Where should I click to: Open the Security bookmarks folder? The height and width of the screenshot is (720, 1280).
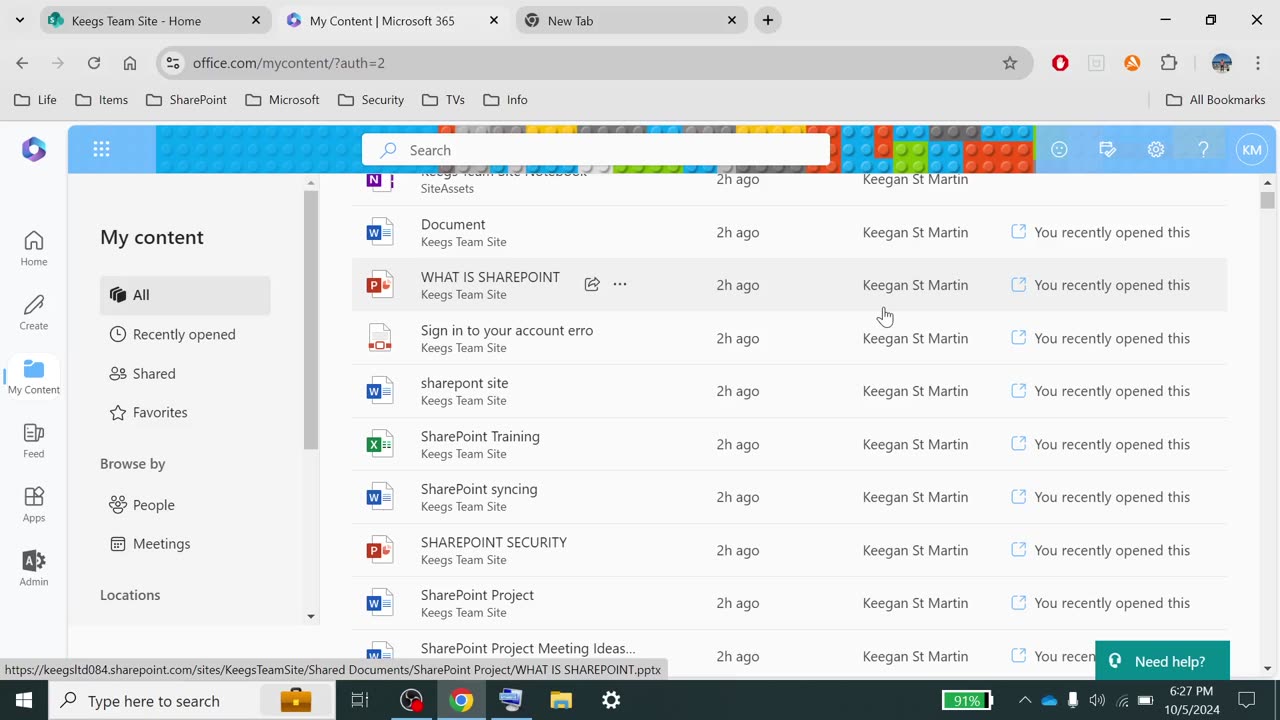click(371, 100)
